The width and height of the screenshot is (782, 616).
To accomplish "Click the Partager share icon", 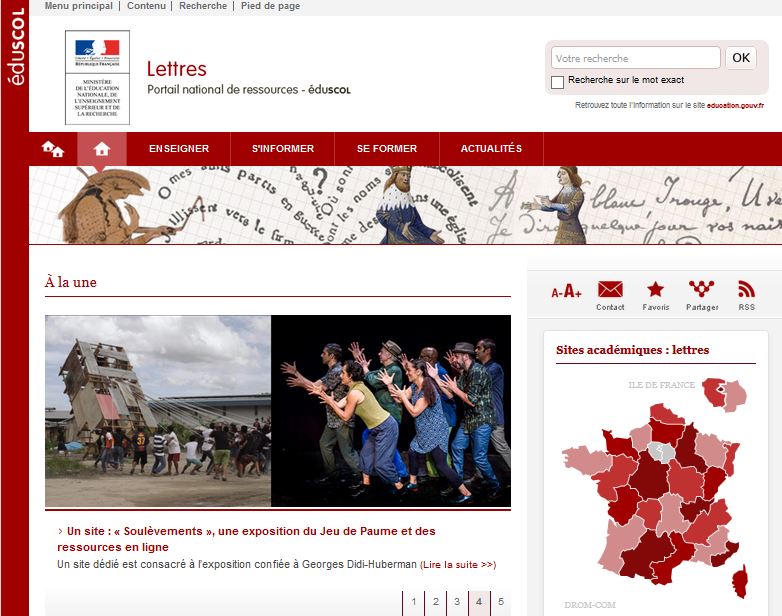I will coord(702,290).
